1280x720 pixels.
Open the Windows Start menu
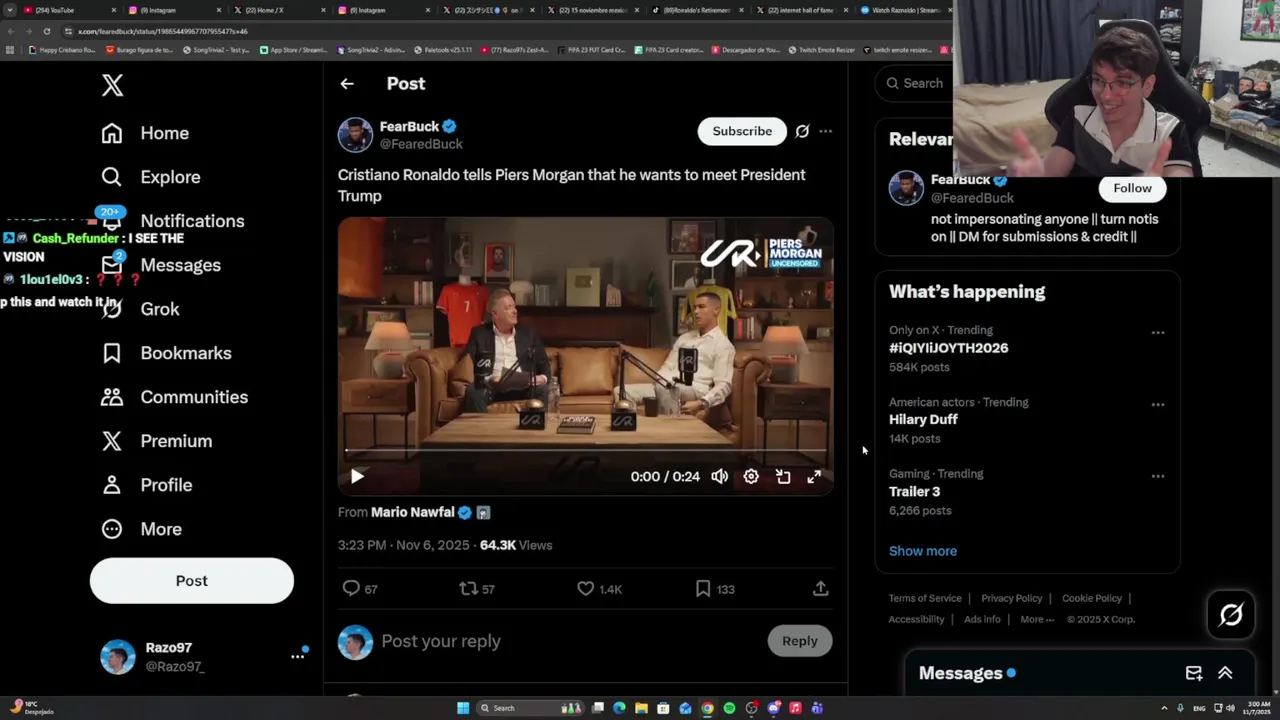[463, 708]
